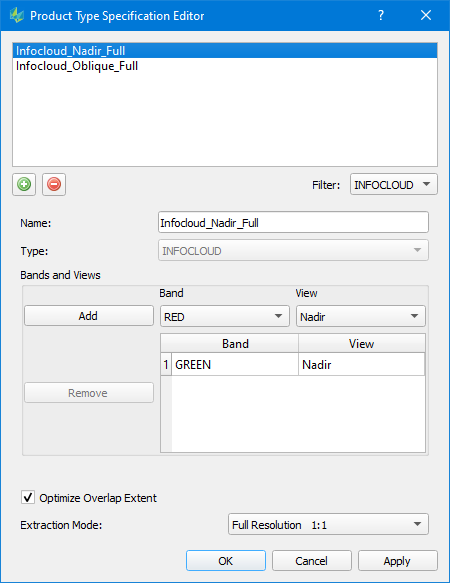Click the Apply button
This screenshot has width=450, height=583.
[398, 560]
